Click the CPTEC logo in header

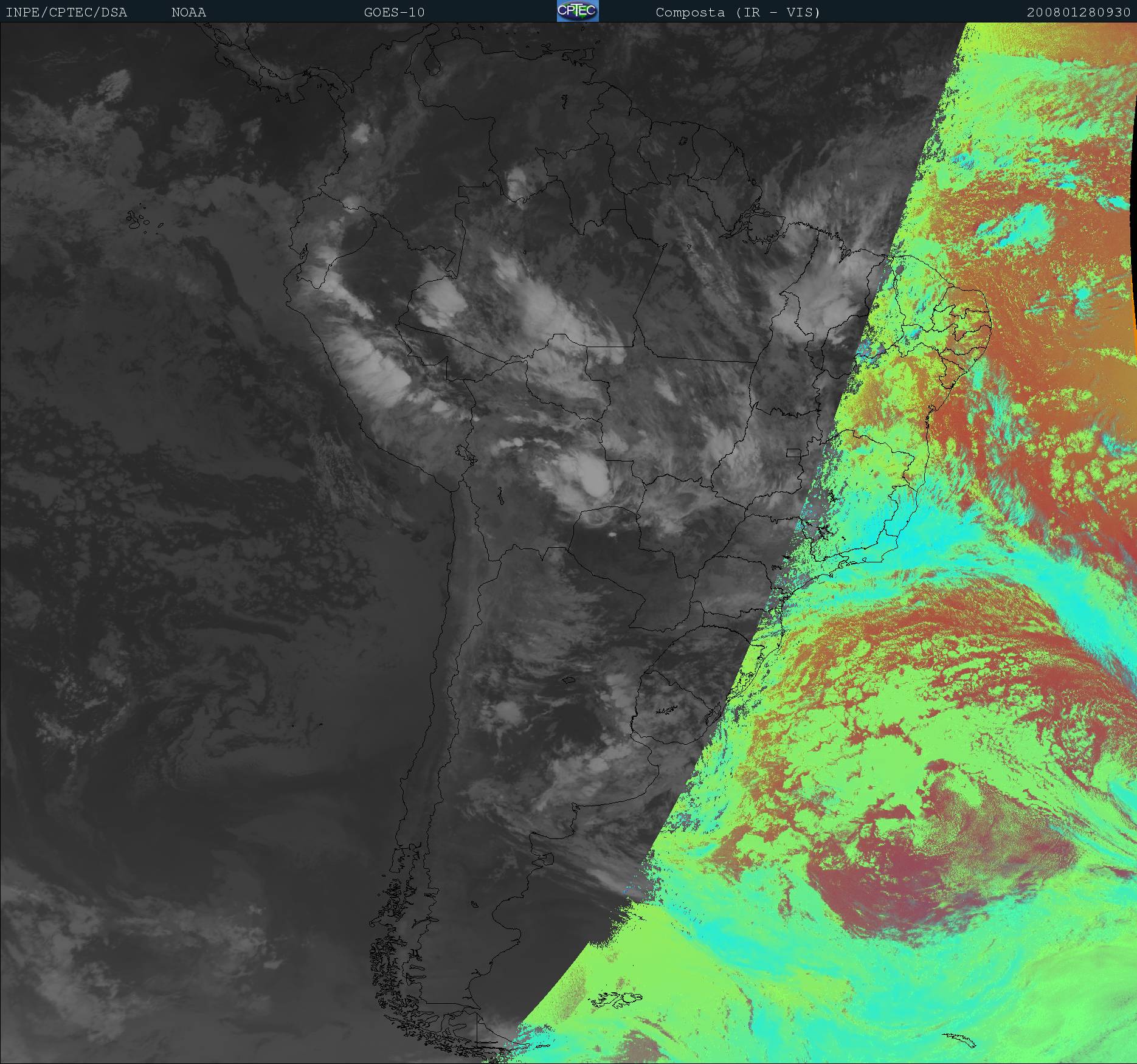[x=577, y=11]
